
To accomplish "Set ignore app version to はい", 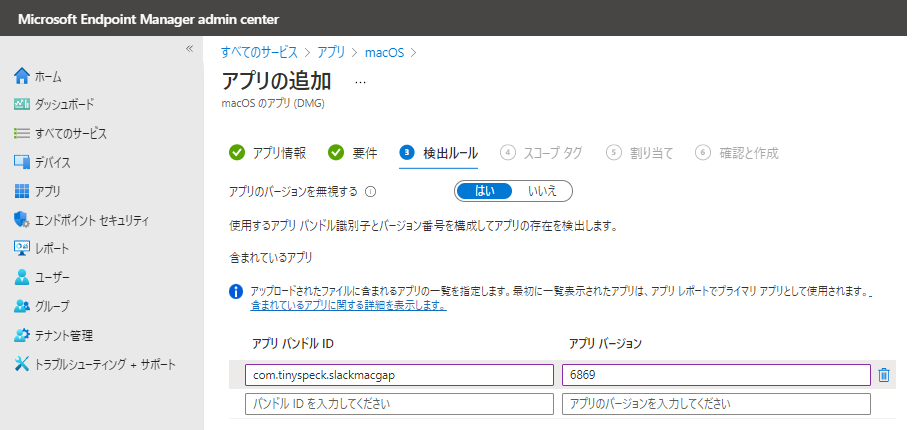I will pyautogui.click(x=484, y=191).
